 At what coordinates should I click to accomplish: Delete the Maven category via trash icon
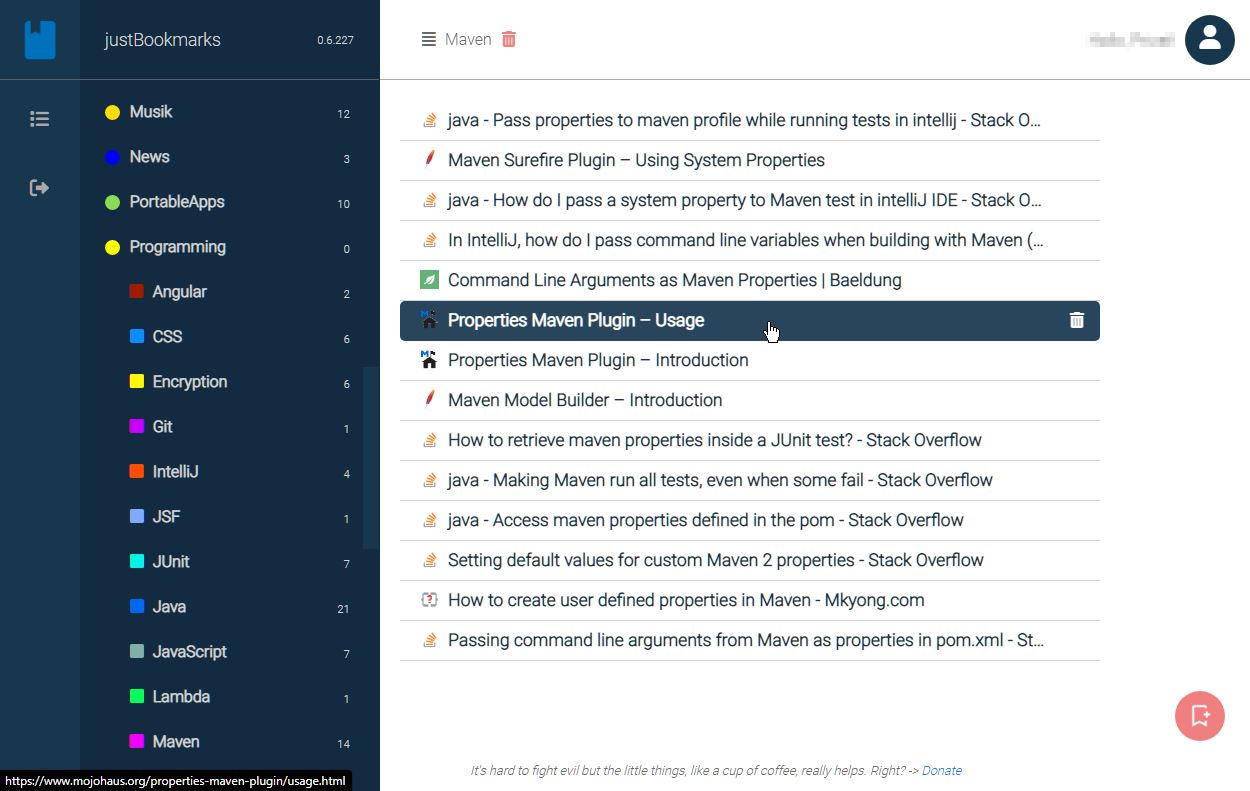509,38
